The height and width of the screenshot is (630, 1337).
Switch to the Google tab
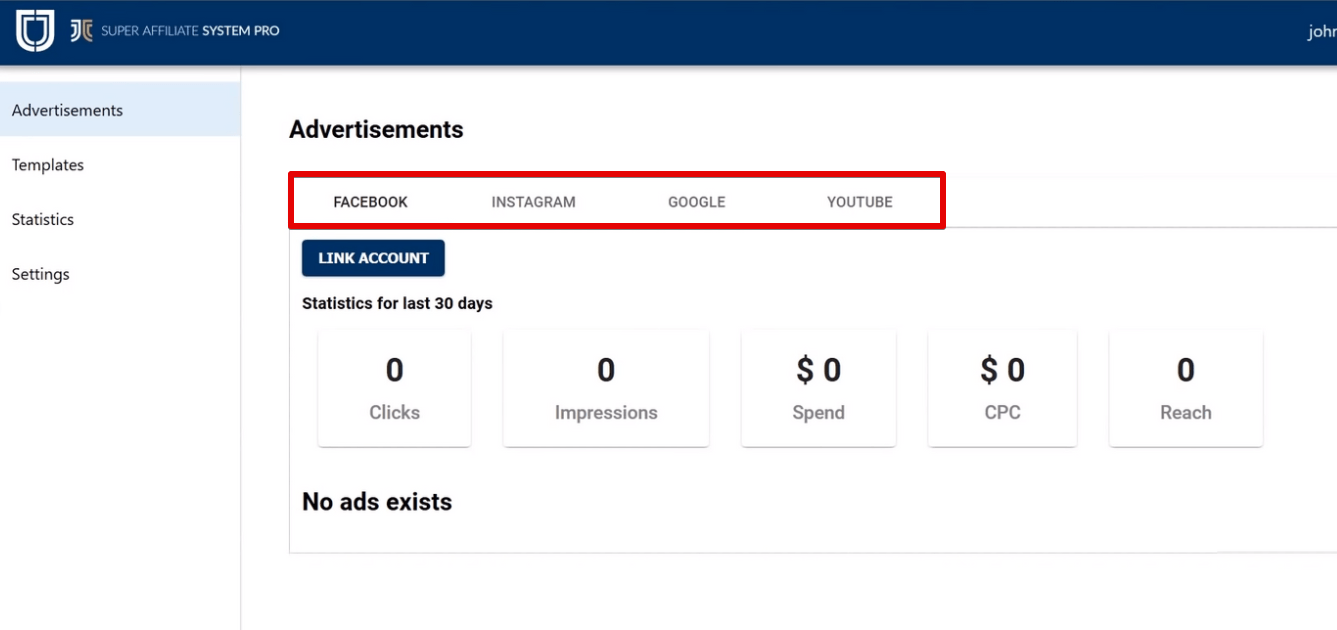696,202
